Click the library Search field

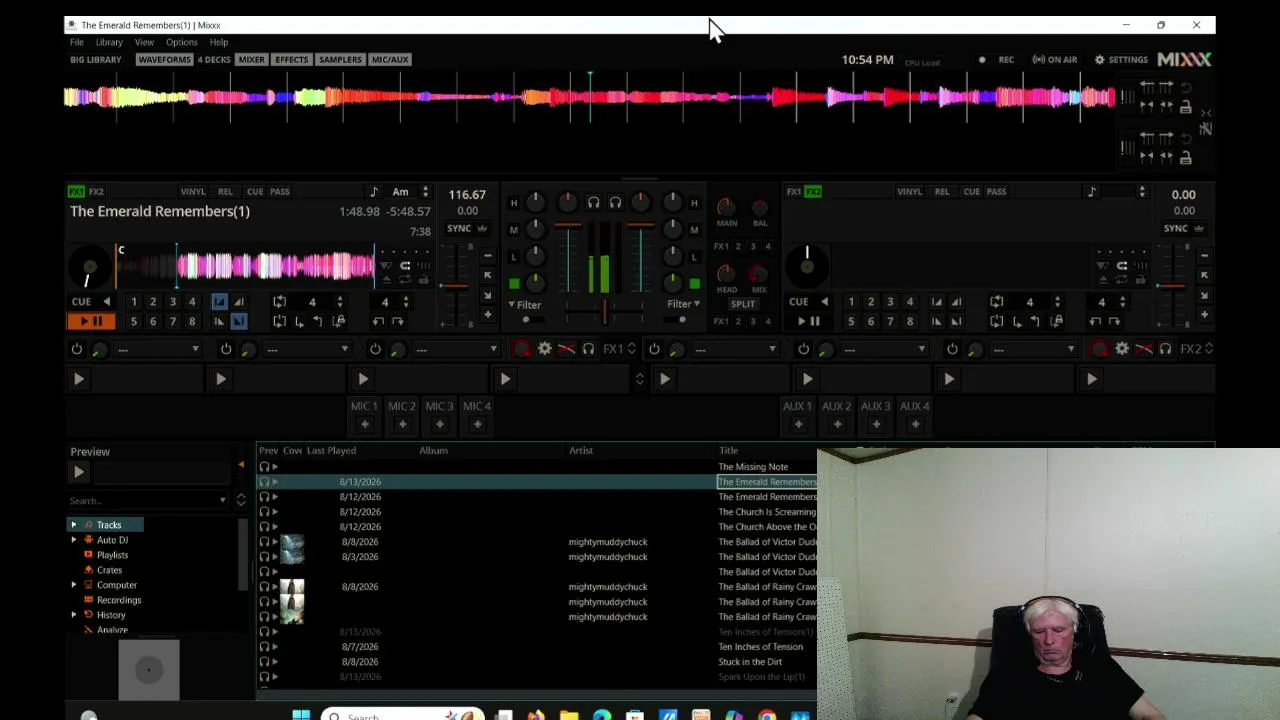148,501
